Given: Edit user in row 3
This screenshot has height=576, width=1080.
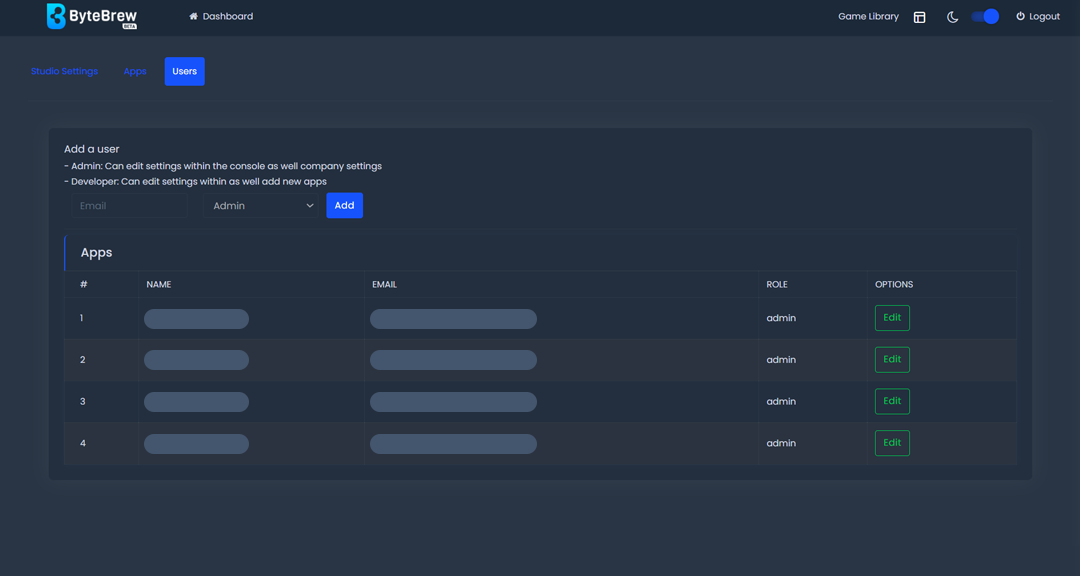Looking at the screenshot, I should 892,402.
